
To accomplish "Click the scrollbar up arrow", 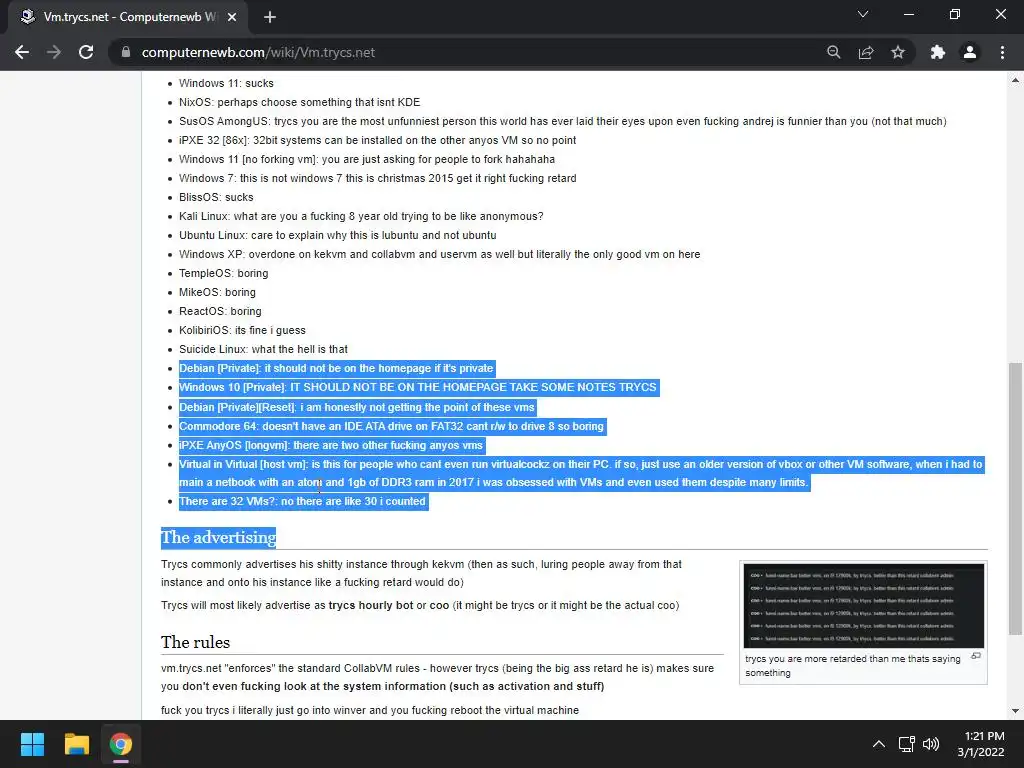I will [1015, 80].
